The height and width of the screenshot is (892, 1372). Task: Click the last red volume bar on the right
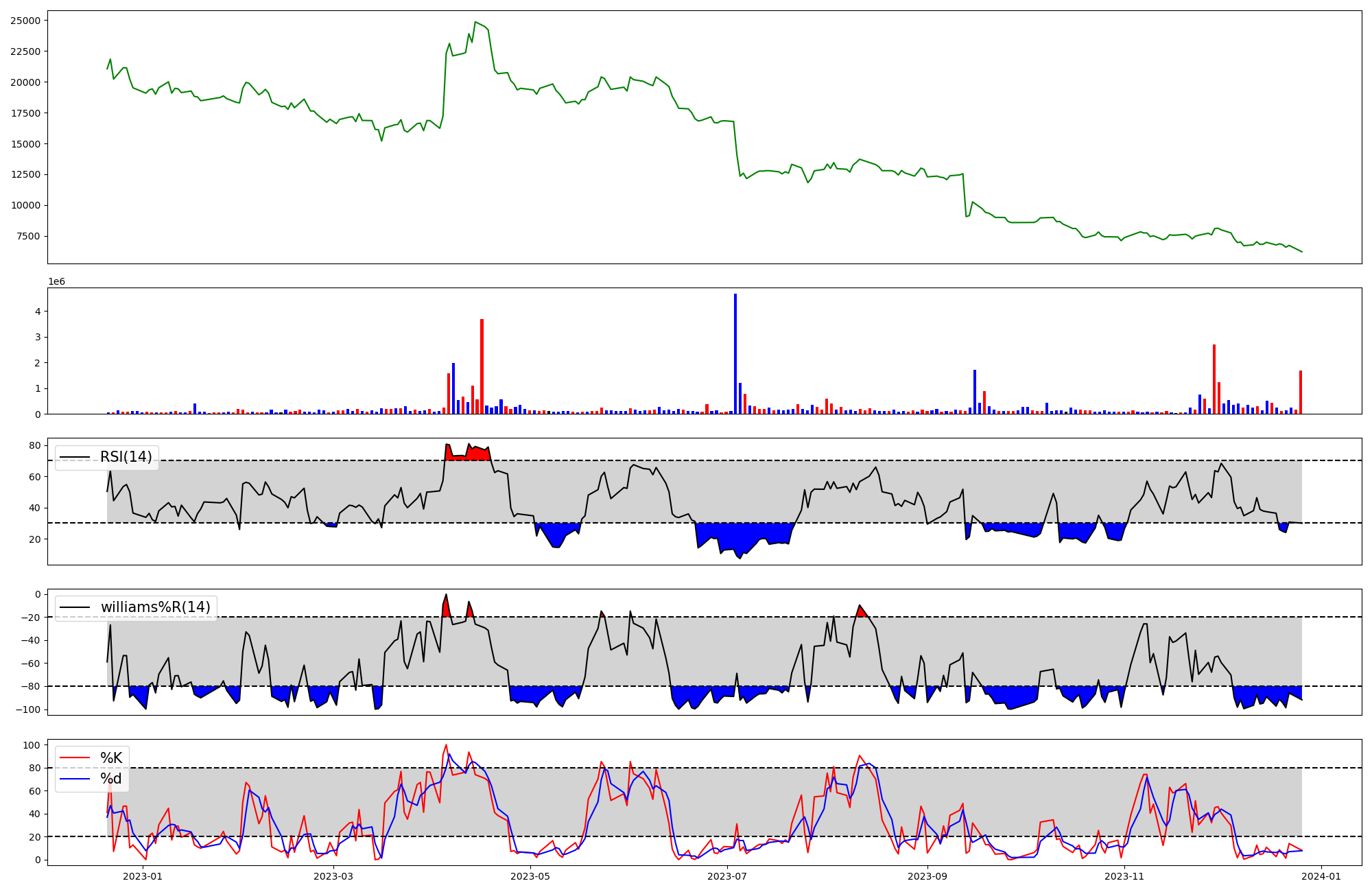pos(1301,392)
